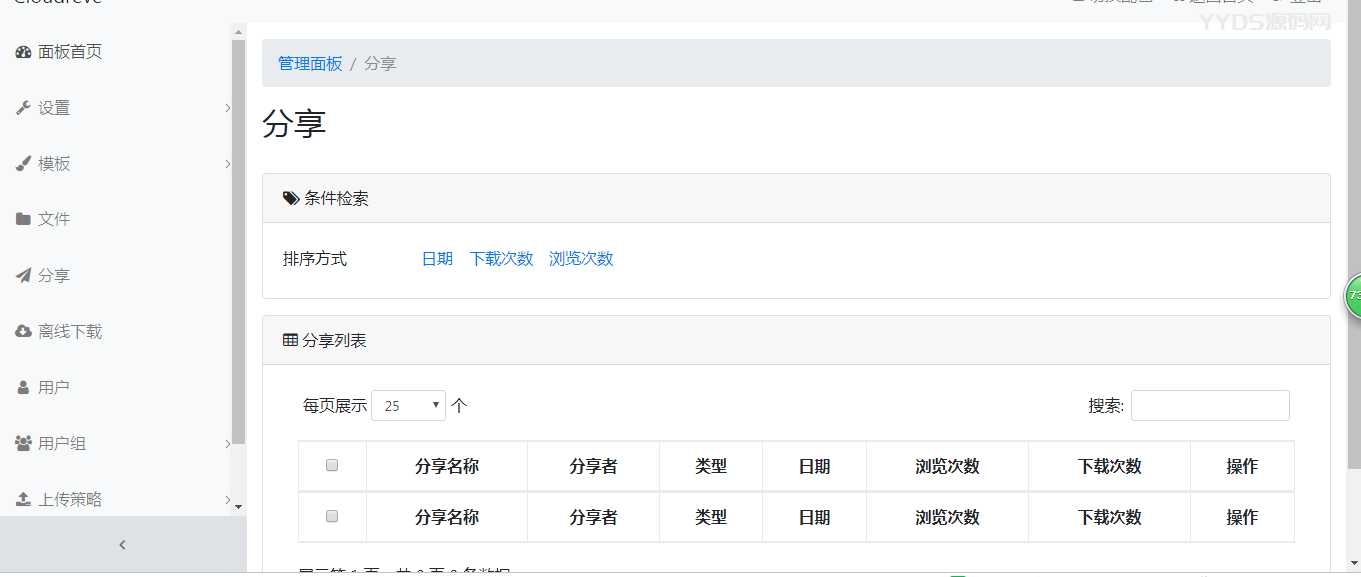Viewport: 1361px width, 577px height.
Task: Tick the select-all checkbox in the table footer row
Action: 332,516
